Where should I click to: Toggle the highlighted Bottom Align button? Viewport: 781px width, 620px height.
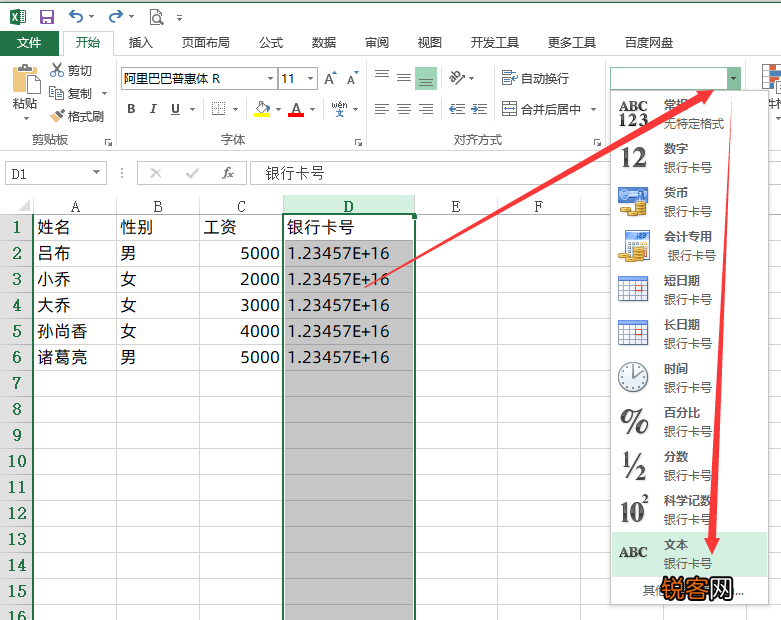[x=426, y=79]
